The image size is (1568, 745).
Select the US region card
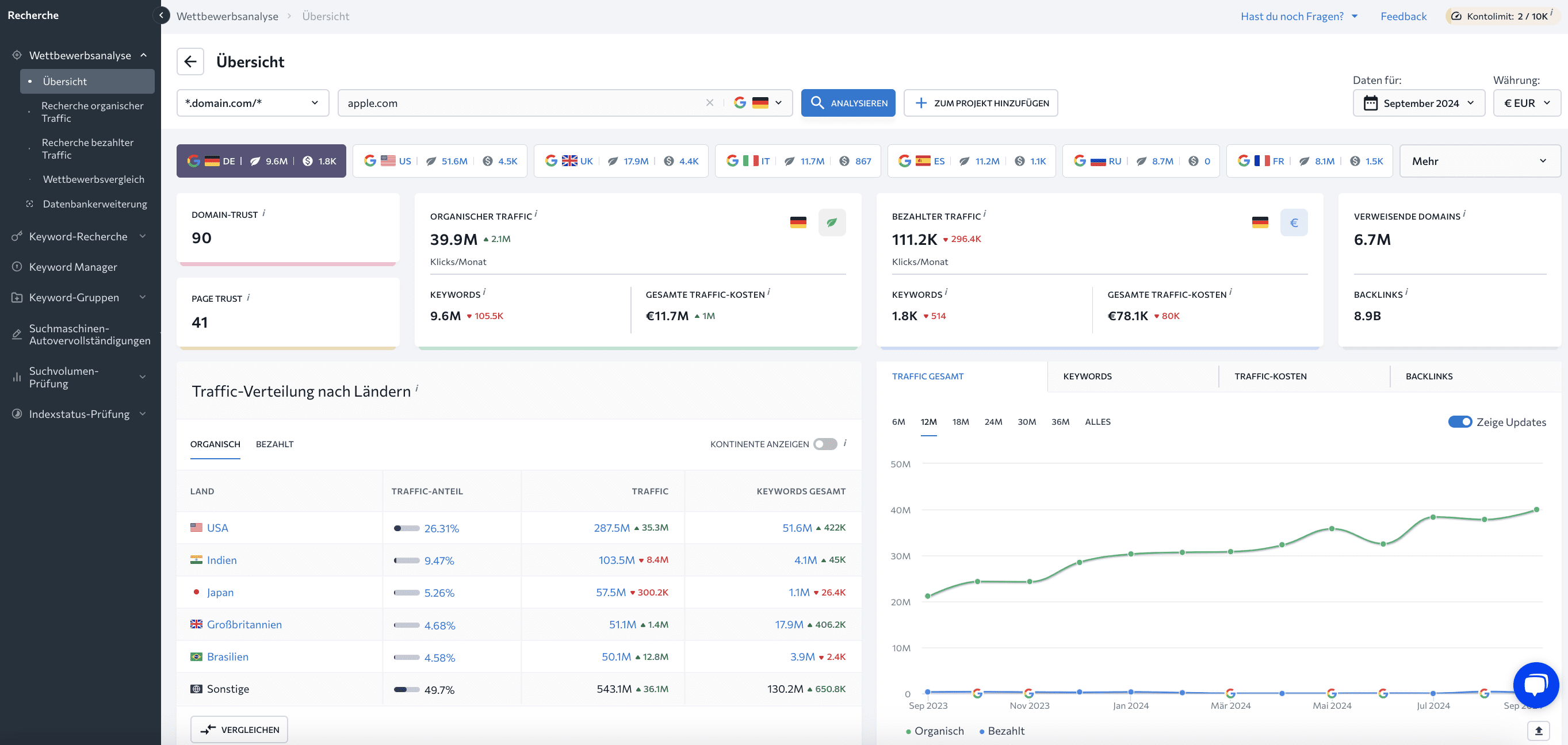pos(440,160)
